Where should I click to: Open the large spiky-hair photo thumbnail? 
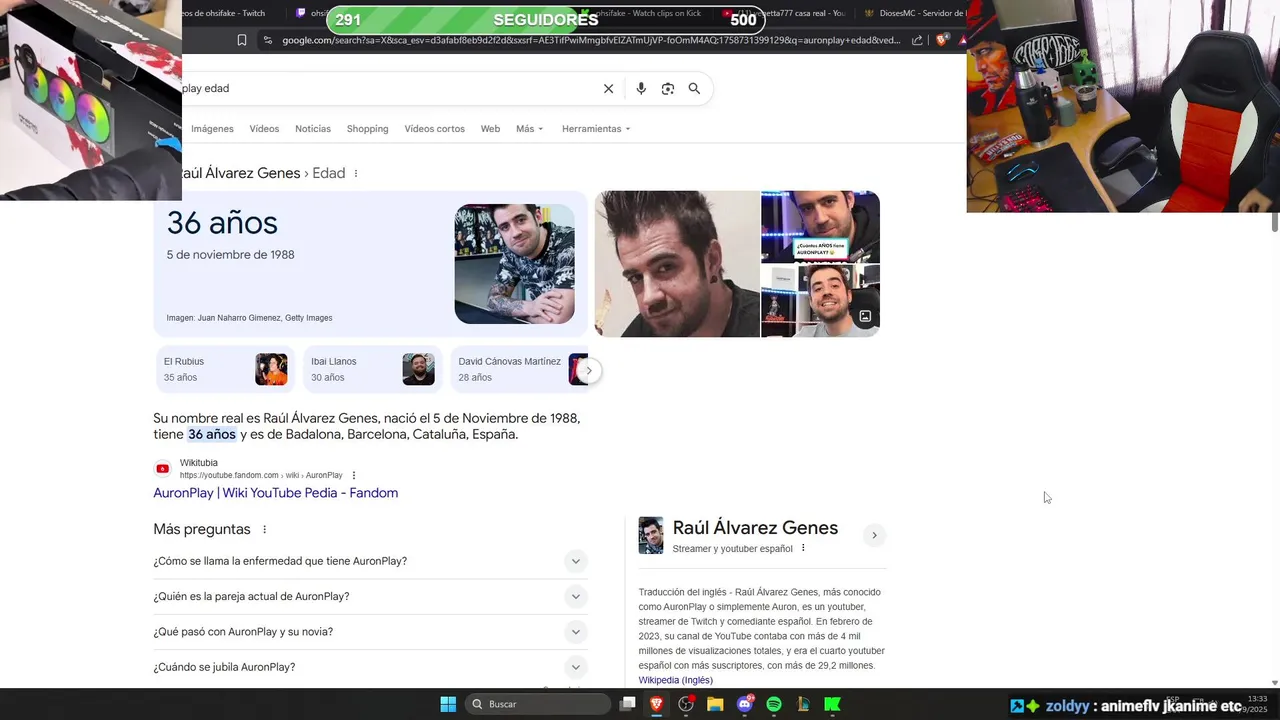tap(677, 264)
